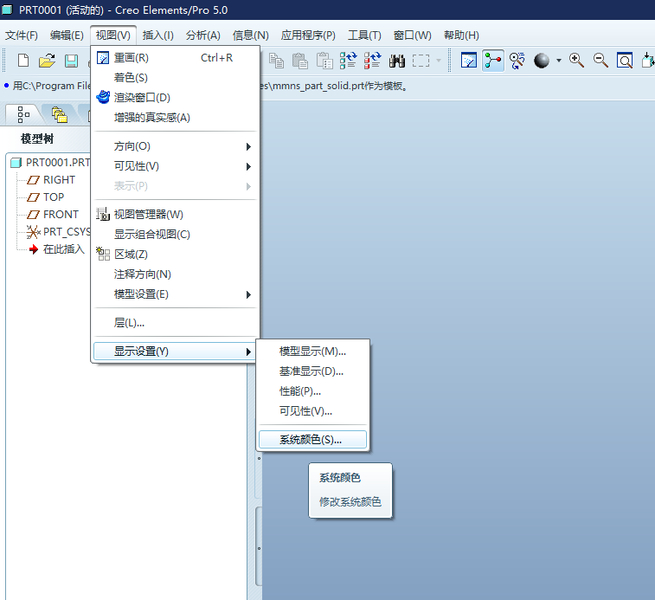Choose 着色(S) shade menu item
This screenshot has width=655, height=600.
pyautogui.click(x=175, y=78)
